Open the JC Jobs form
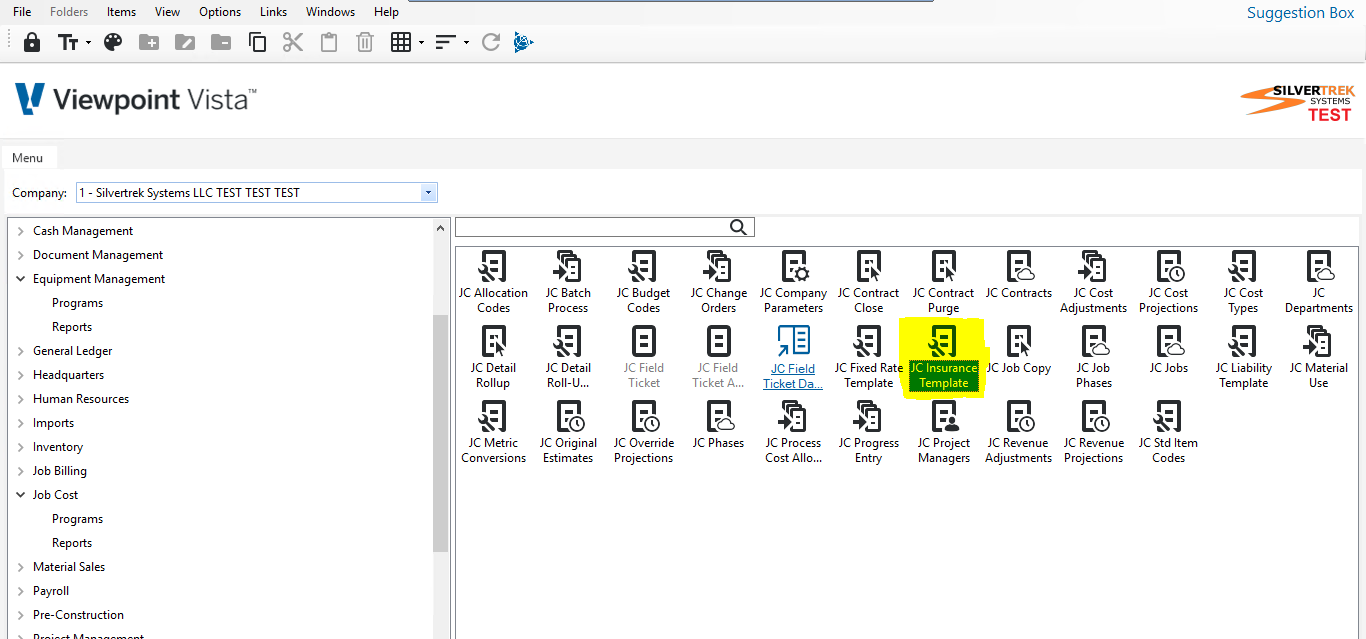 [x=1169, y=350]
